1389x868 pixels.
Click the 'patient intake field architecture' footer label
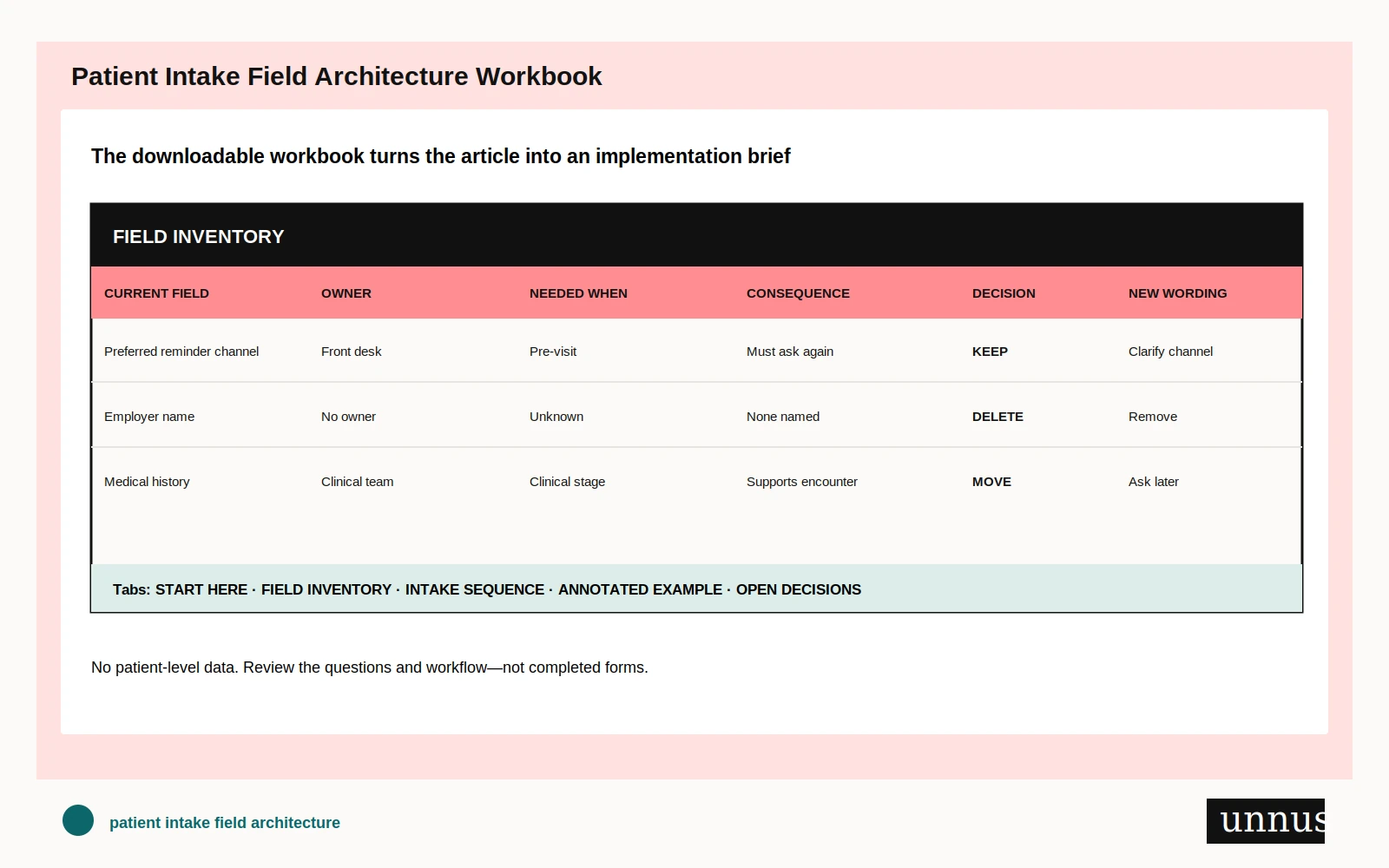click(225, 823)
